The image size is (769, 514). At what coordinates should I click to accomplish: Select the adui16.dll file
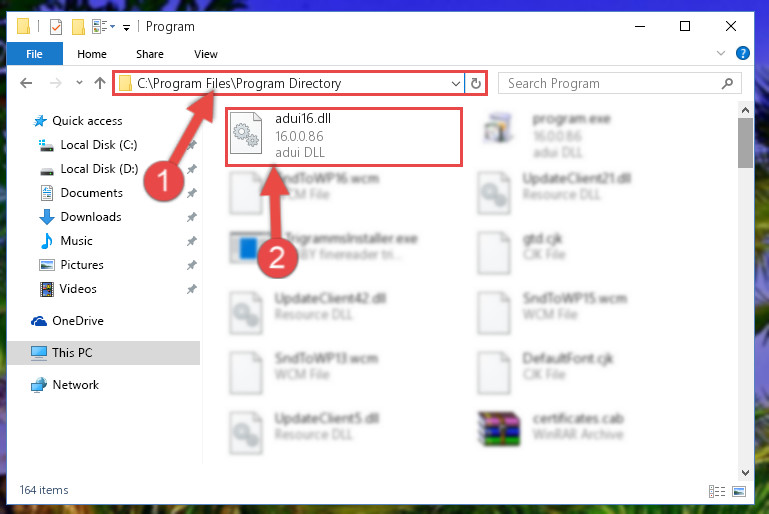click(x=344, y=136)
